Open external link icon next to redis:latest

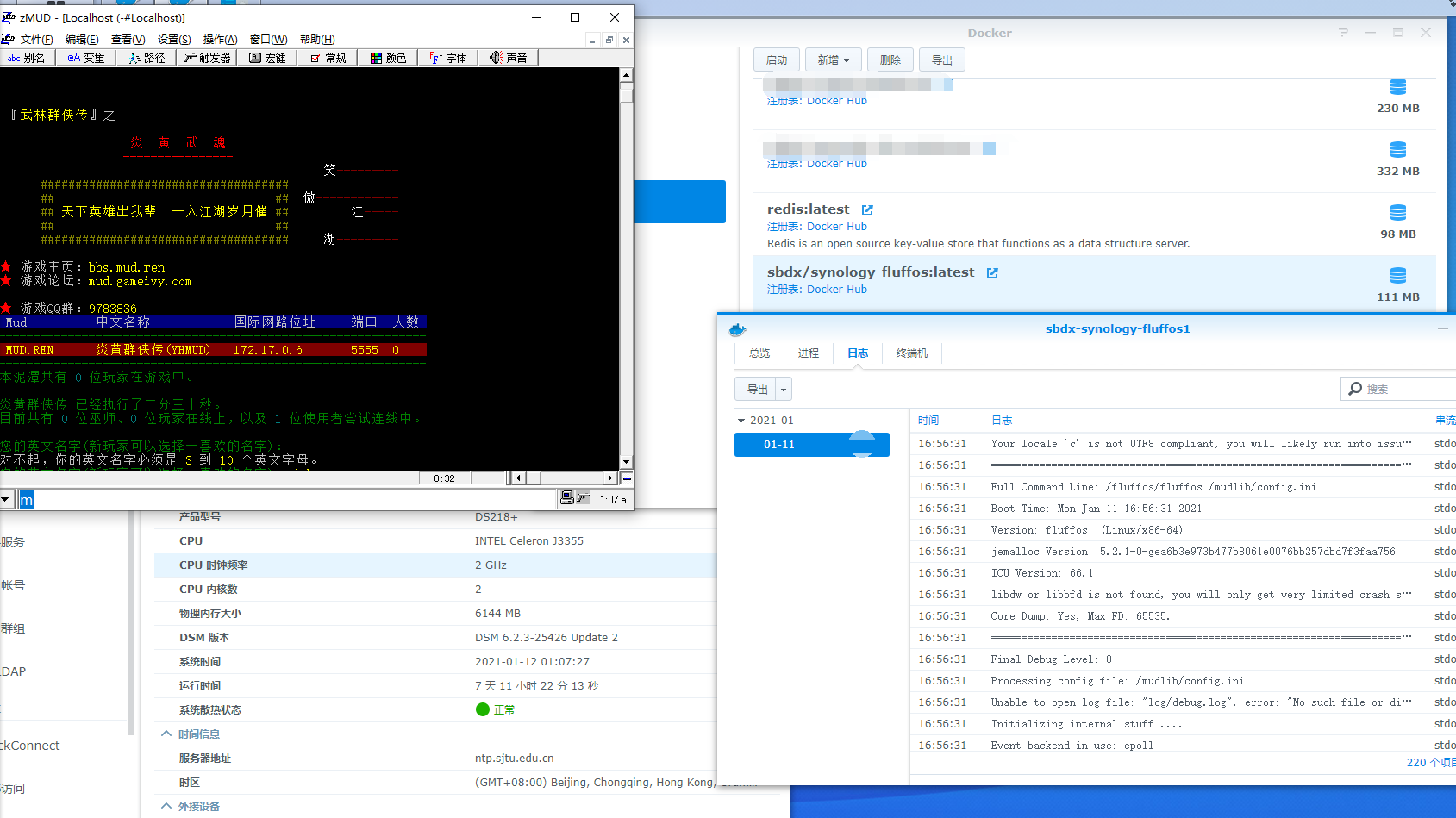coord(867,210)
